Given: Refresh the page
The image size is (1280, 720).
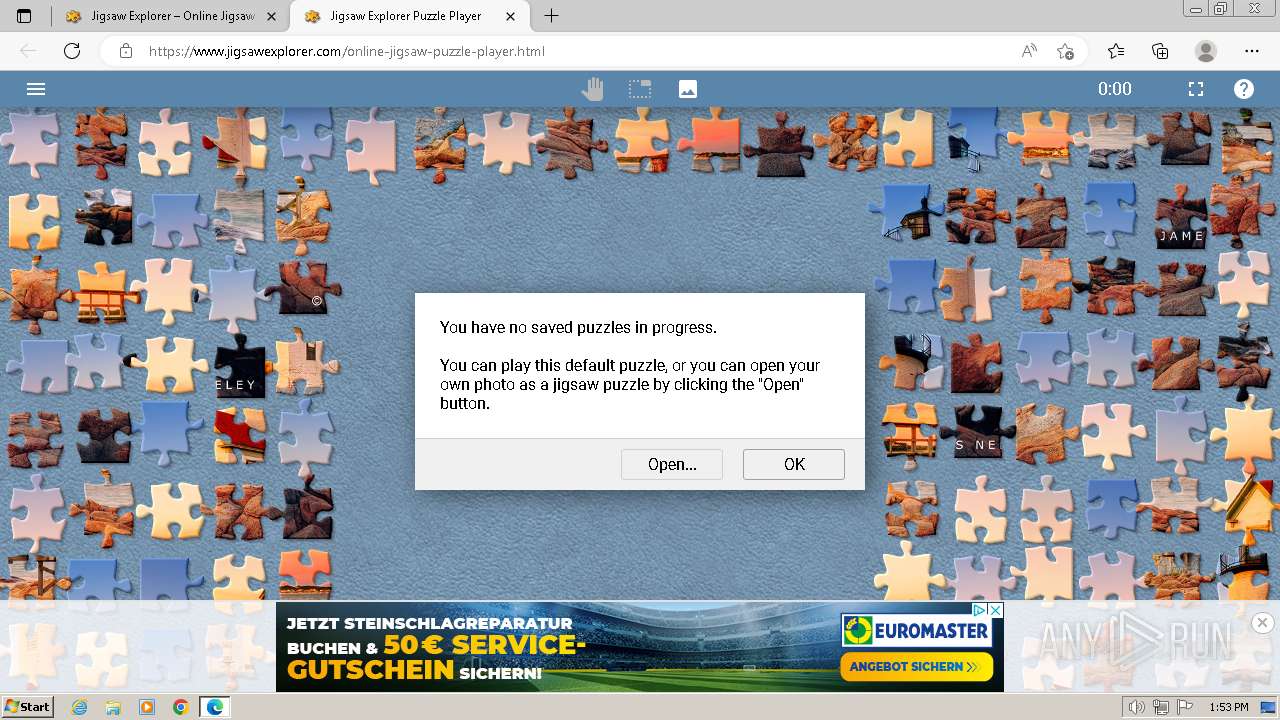Looking at the screenshot, I should tap(72, 51).
